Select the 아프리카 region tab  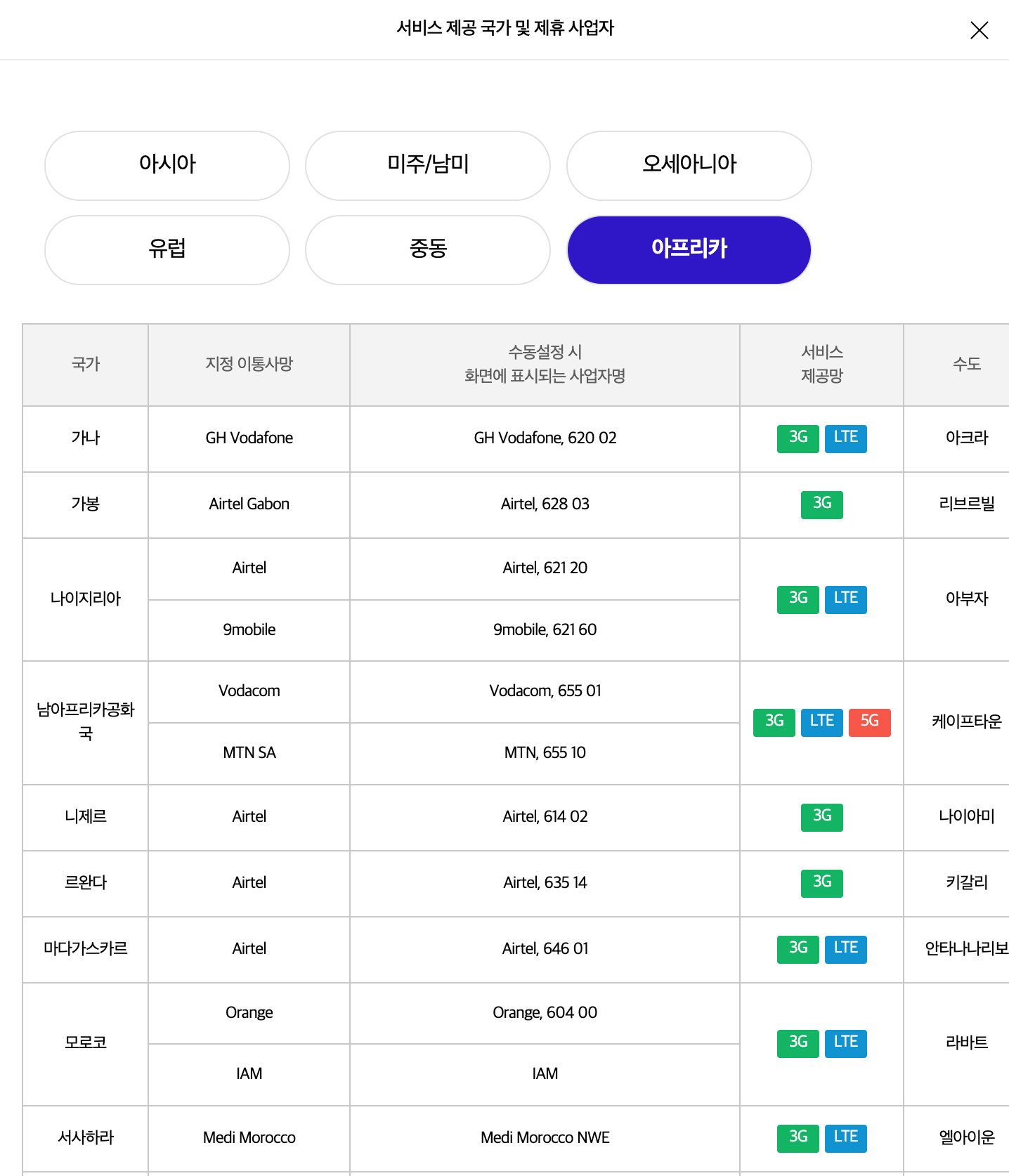[x=689, y=250]
